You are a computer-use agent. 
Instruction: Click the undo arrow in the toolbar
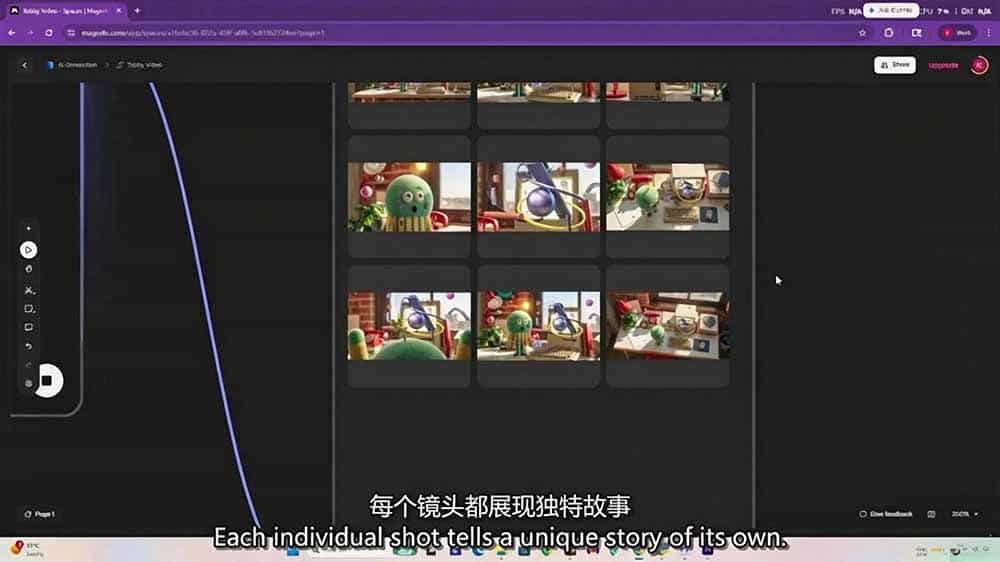click(x=29, y=346)
